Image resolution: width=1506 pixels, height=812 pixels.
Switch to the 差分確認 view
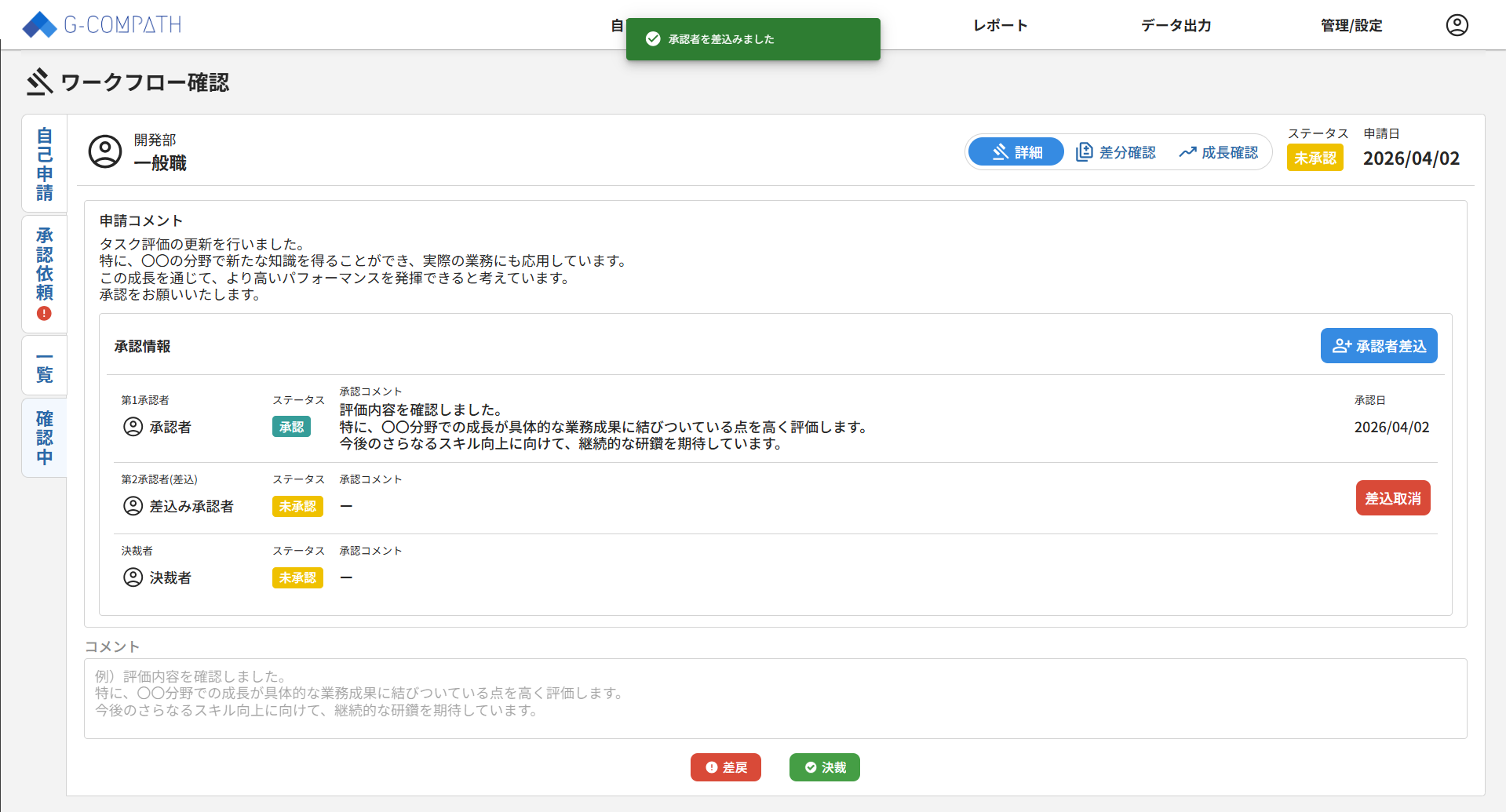tap(1115, 152)
